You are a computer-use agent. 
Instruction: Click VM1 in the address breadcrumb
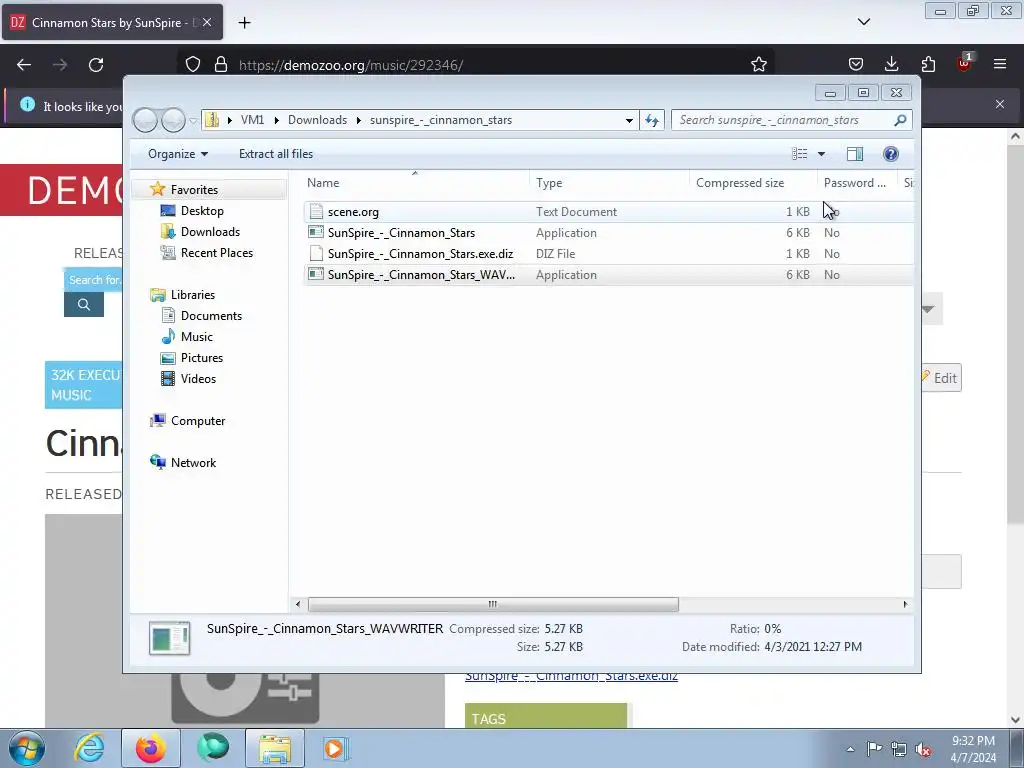tap(252, 120)
